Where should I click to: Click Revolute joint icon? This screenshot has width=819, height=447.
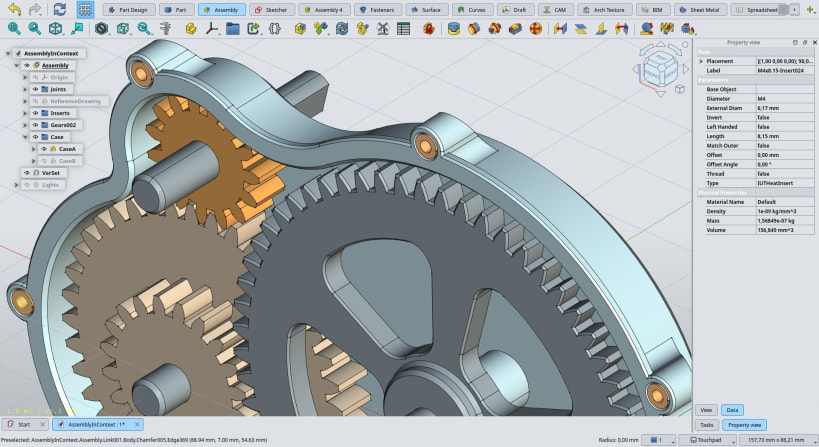point(474,29)
